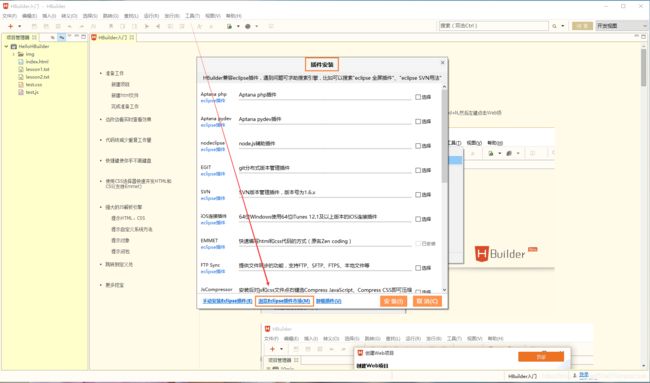Screen dimensions: 650x383
Task: Open the search options dropdown arrow
Action: pos(563,26)
